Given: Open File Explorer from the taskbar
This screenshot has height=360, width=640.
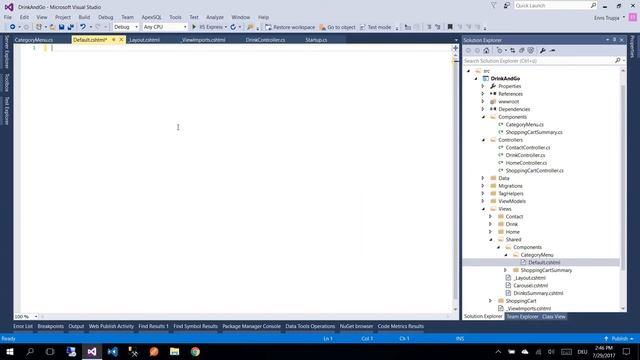Looking at the screenshot, I should pos(175,351).
